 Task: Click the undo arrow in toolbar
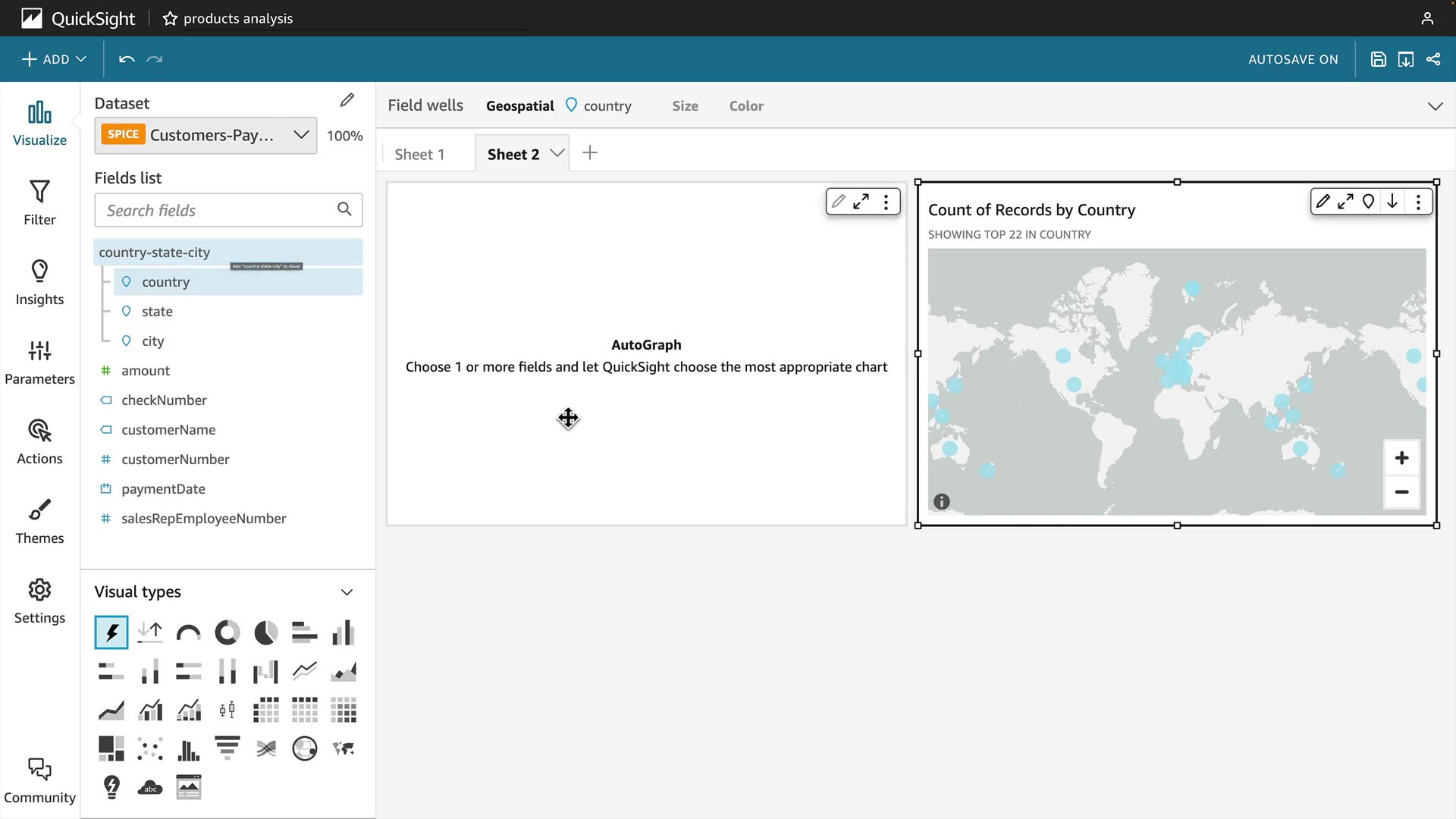tap(127, 59)
